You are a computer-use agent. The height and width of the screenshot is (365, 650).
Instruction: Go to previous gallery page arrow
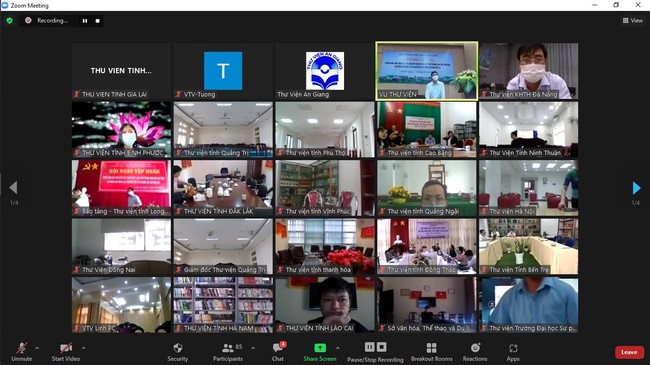[13, 188]
